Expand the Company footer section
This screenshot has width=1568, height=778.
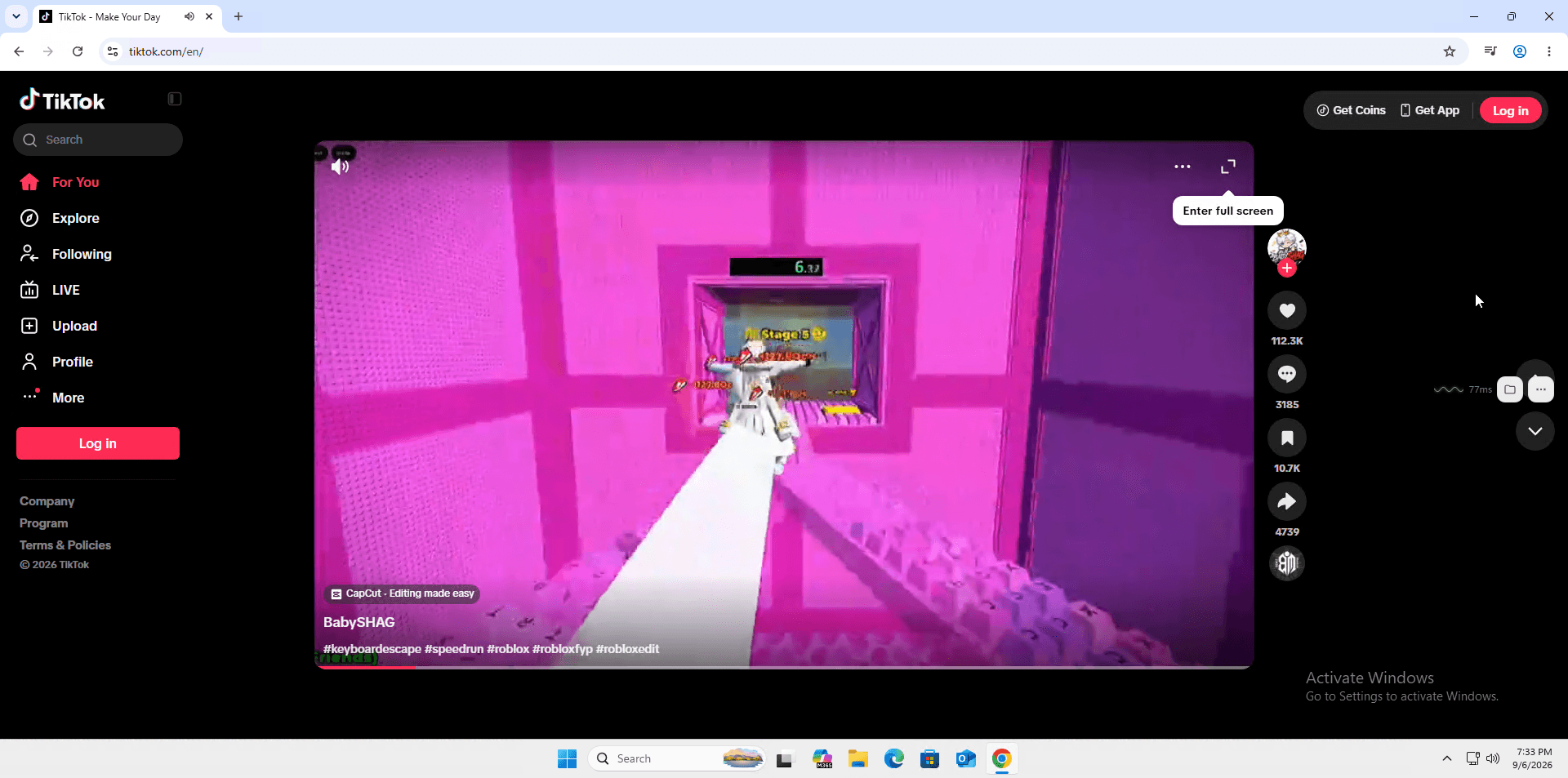pyautogui.click(x=47, y=501)
